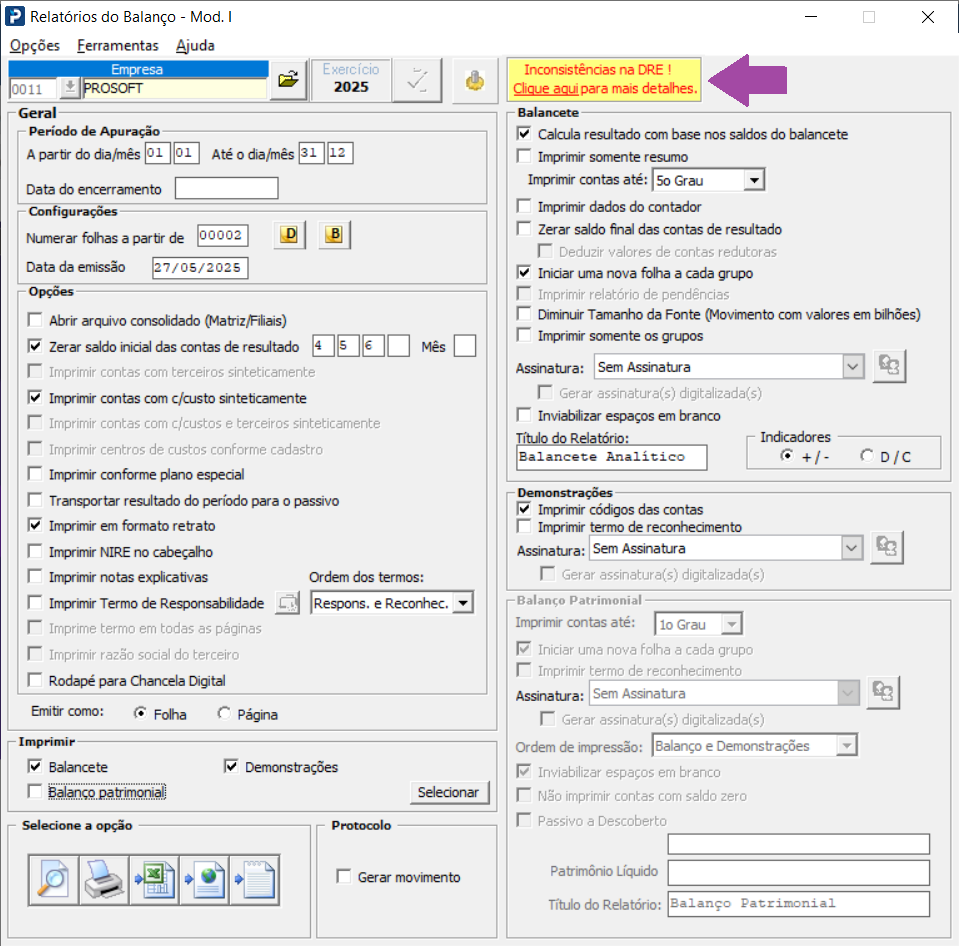Expand Balanço Patrimonial Assinatura dropdown

tap(848, 693)
